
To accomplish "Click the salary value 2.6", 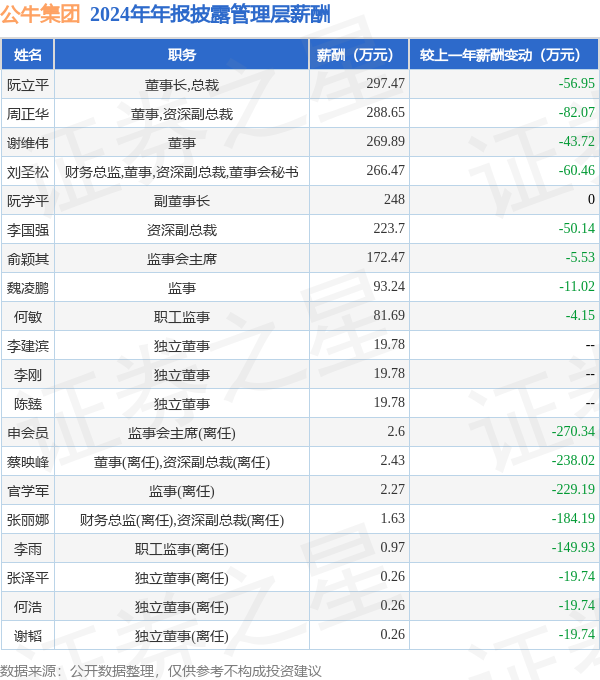I will (396, 432).
